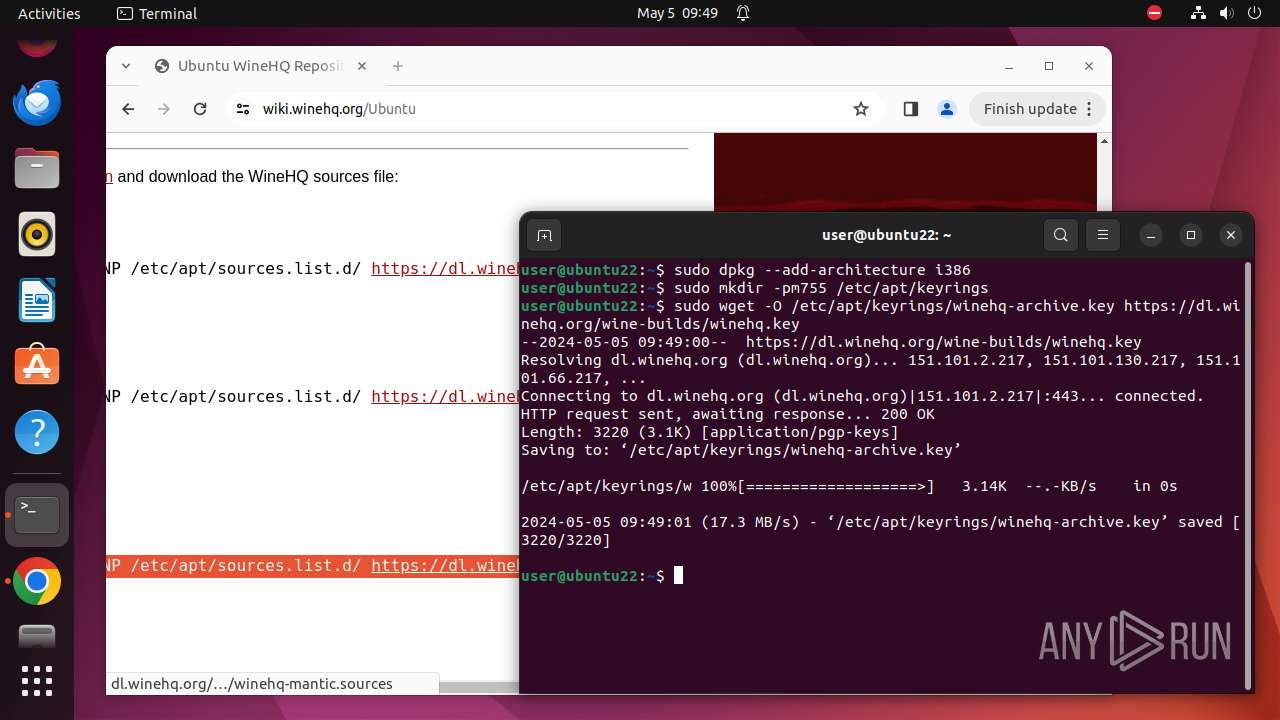Viewport: 1280px width, 720px height.
Task: Click terminal title user@ubuntu22: ~
Action: (886, 235)
